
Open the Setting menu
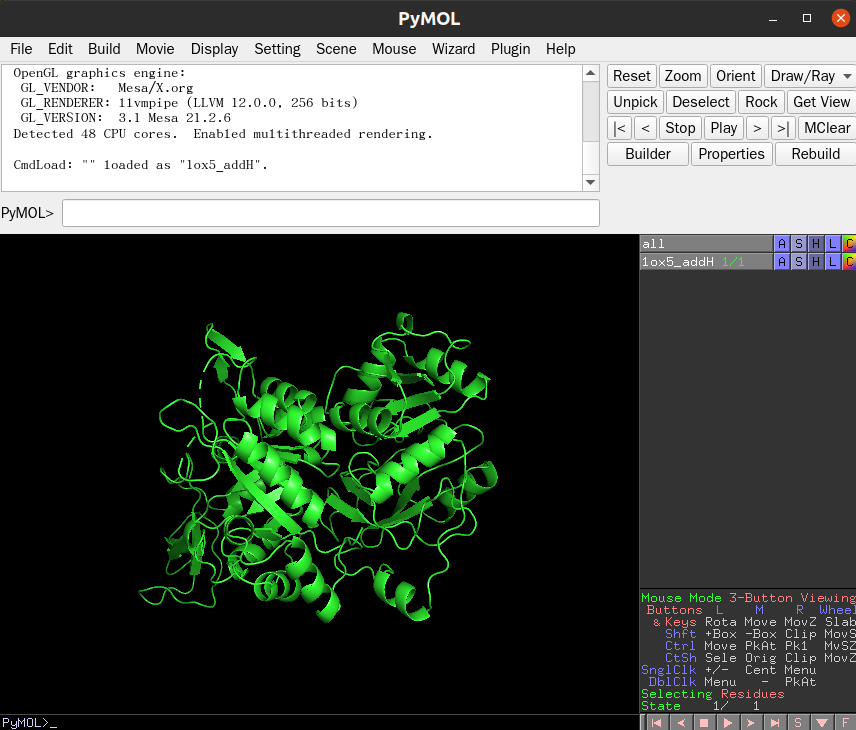pyautogui.click(x=277, y=49)
